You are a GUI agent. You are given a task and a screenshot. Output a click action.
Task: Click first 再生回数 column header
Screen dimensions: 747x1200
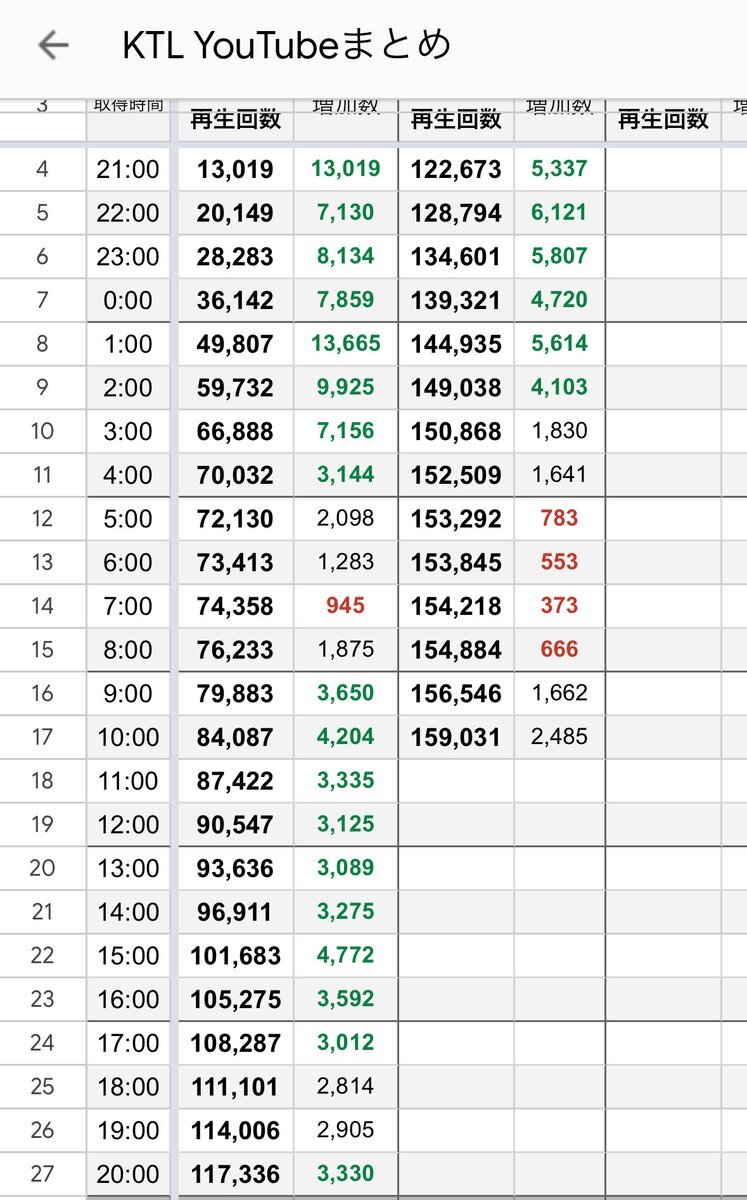tap(235, 120)
